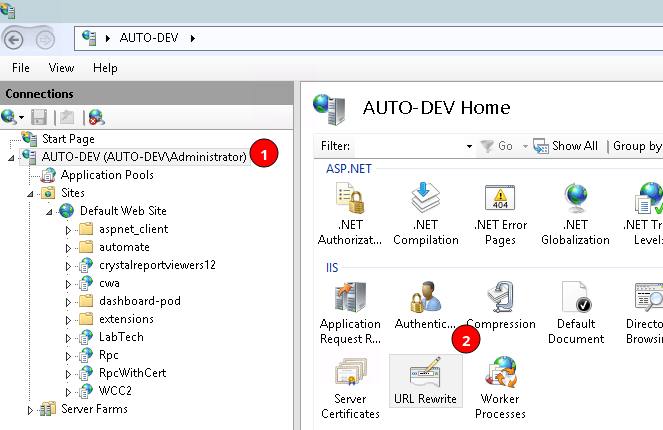Open the Filter dropdown arrow
Screen dimensions: 663x430
point(469,146)
